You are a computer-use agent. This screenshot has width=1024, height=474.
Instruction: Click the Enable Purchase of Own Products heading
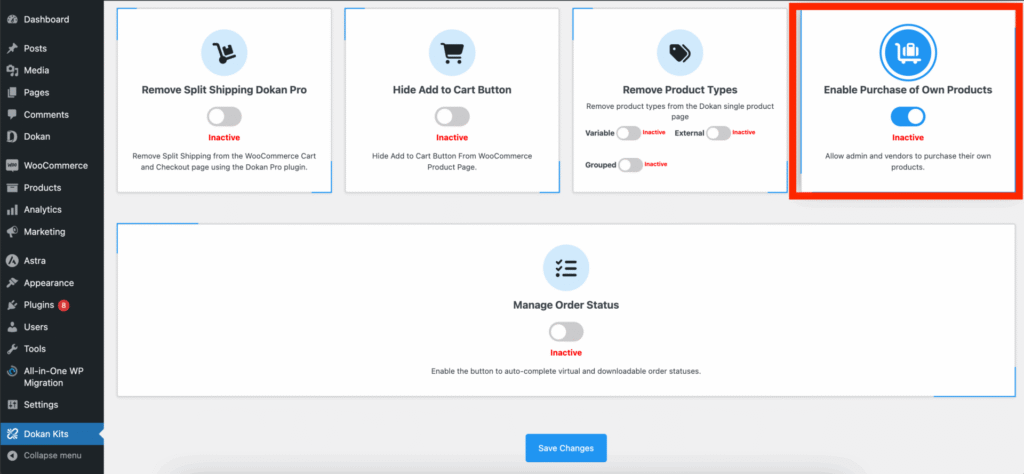908,90
